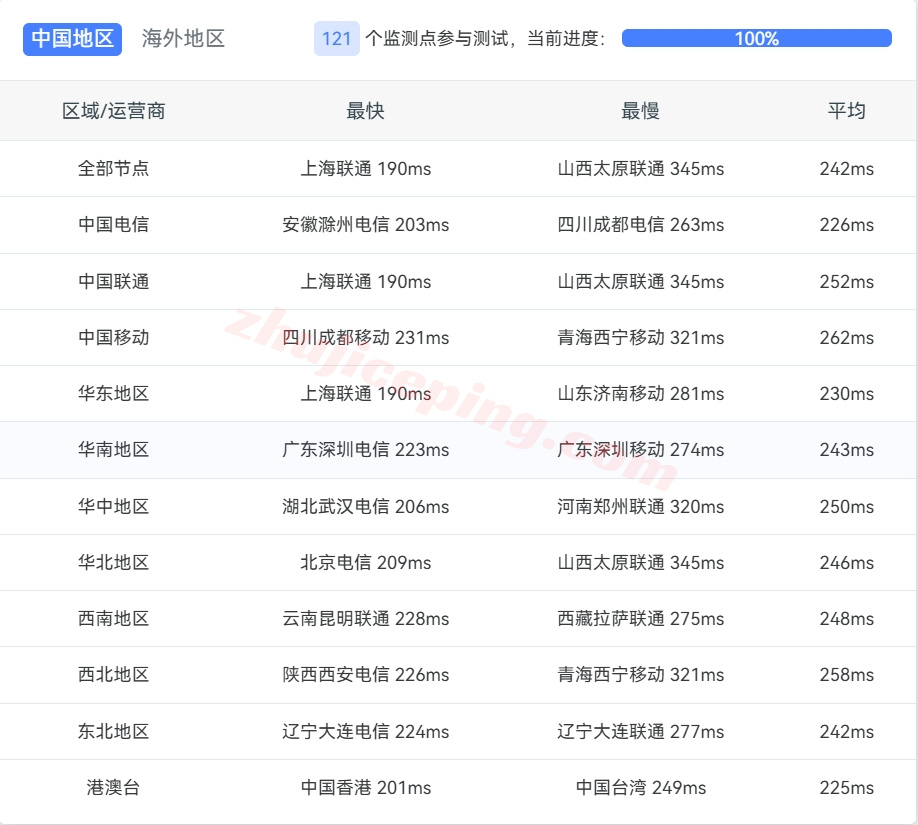Click the 121 monitoring points badge
This screenshot has height=825, width=918.
click(337, 39)
